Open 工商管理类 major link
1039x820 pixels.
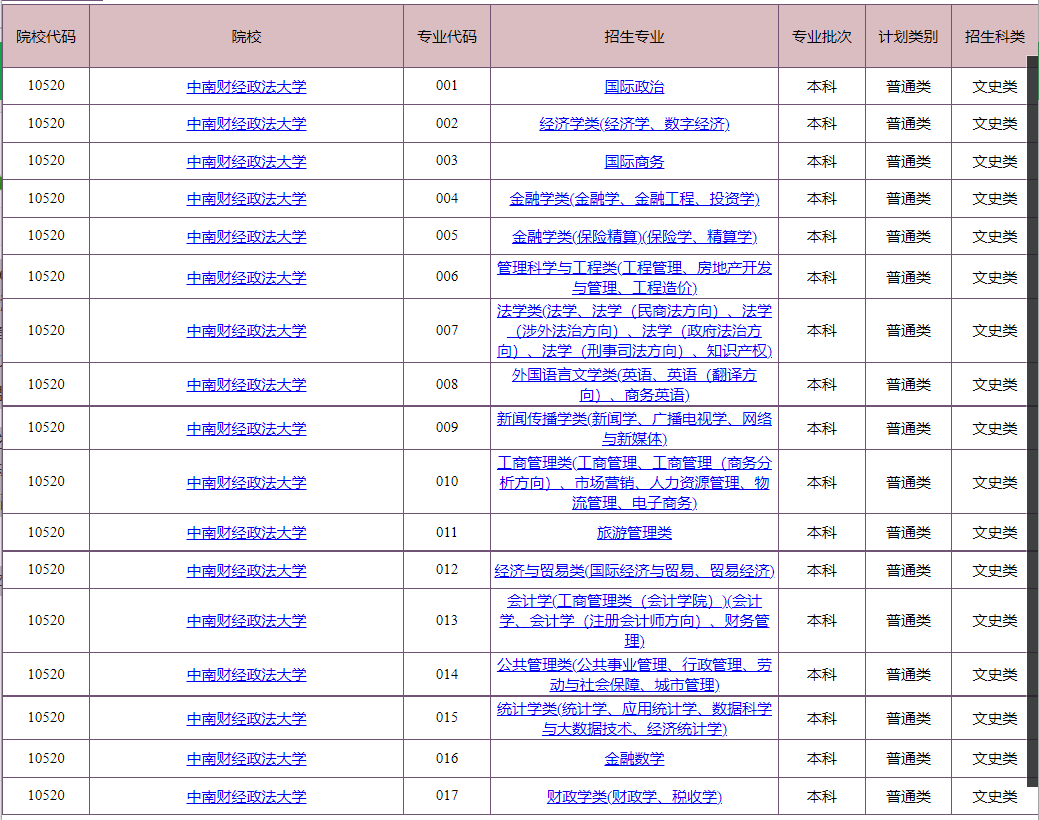click(x=634, y=483)
